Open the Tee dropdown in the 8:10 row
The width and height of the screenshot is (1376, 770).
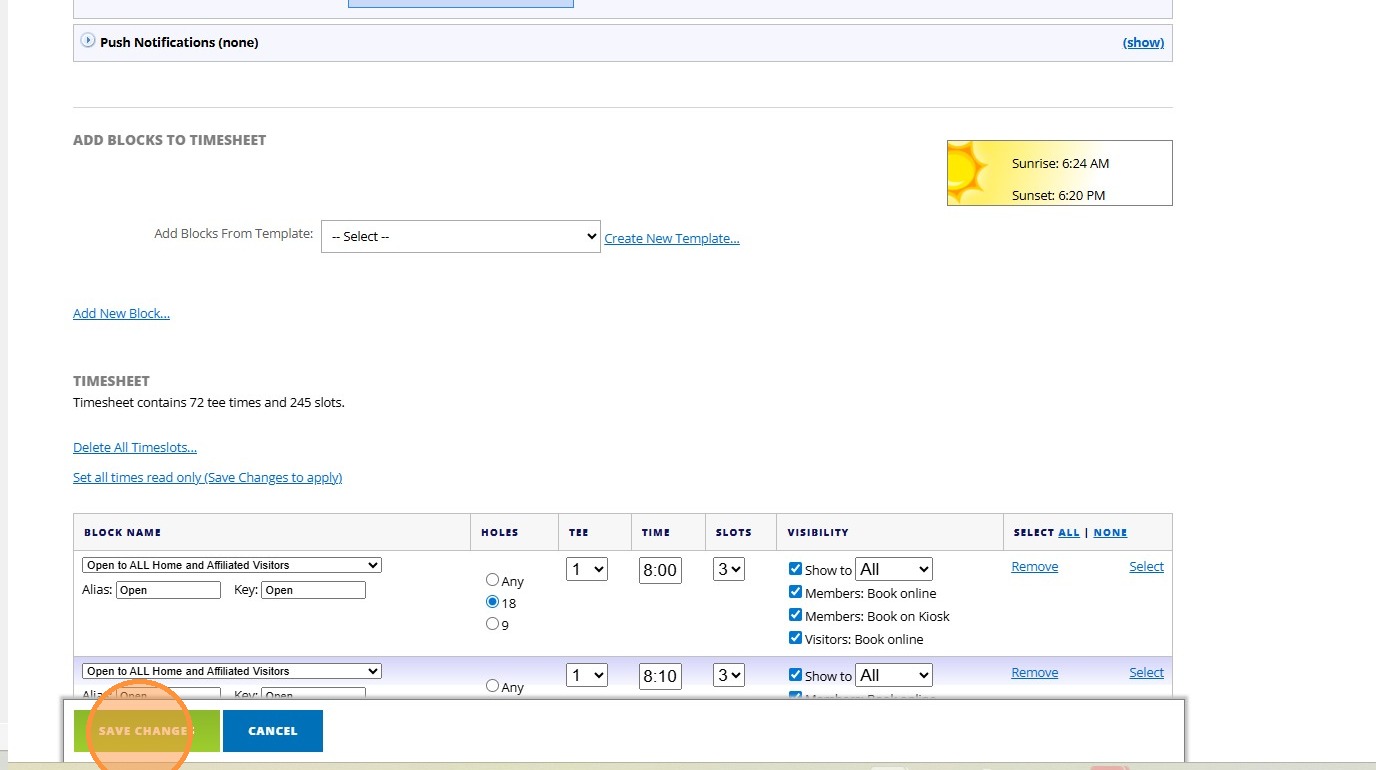587,675
